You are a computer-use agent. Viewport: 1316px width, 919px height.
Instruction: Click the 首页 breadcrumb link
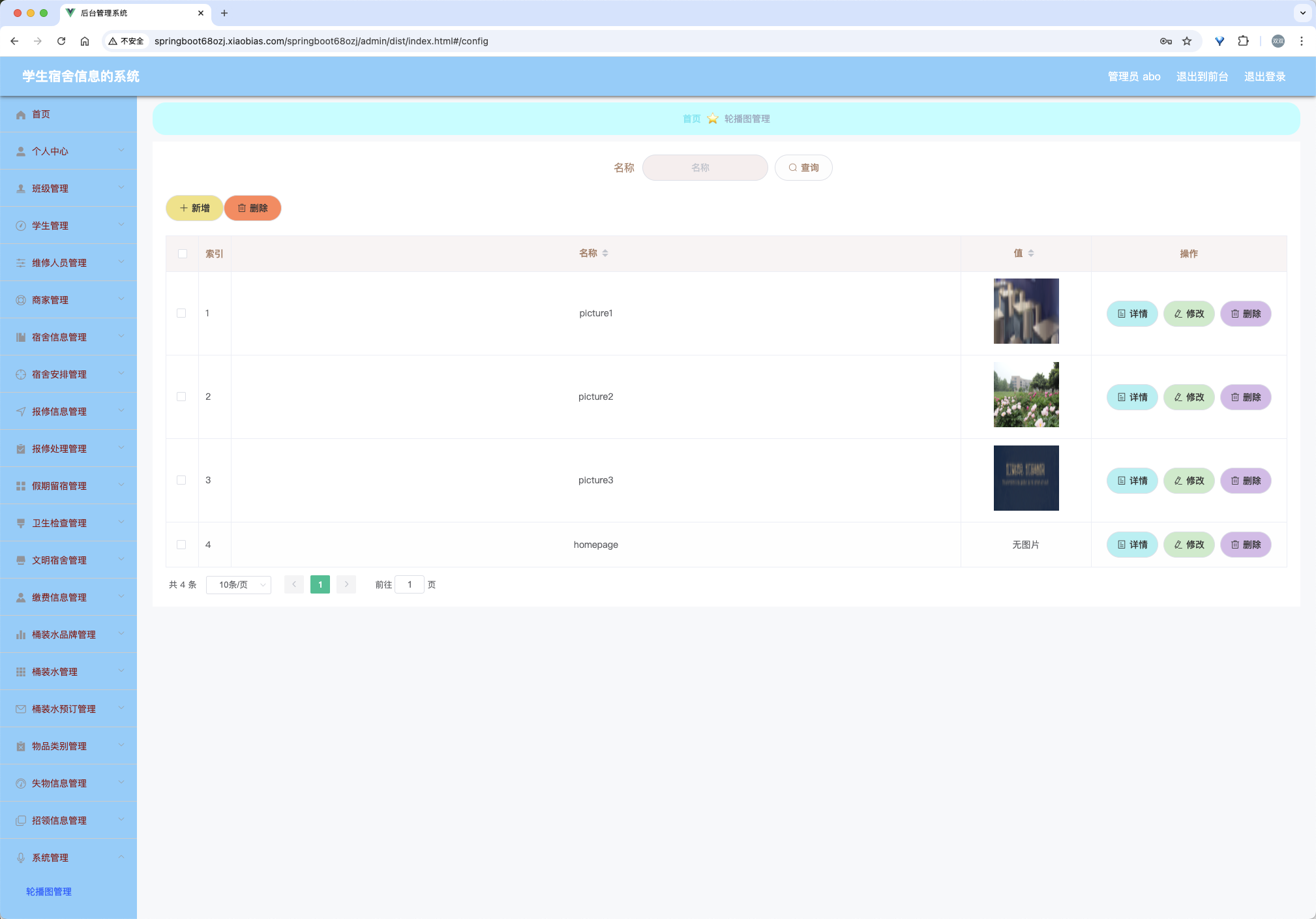(691, 119)
